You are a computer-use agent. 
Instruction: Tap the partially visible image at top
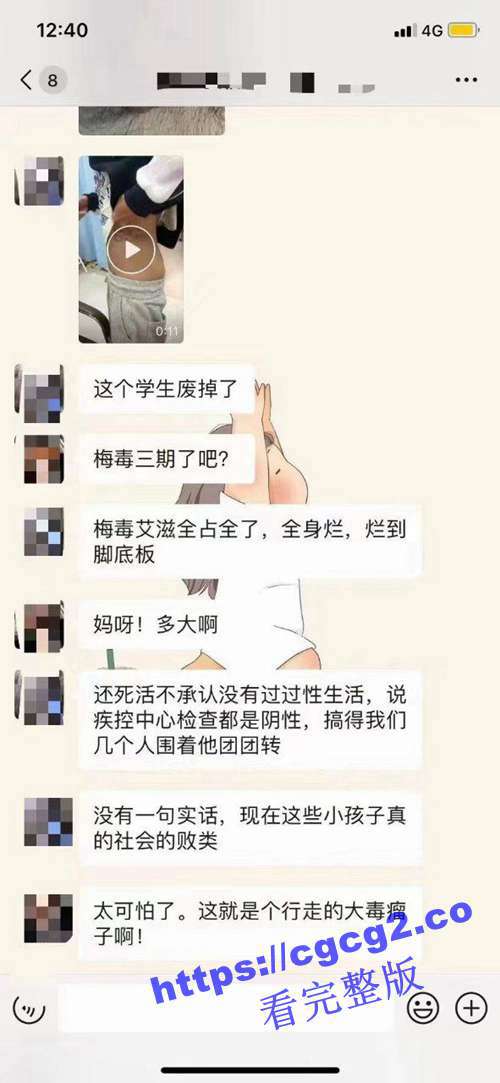[151, 120]
